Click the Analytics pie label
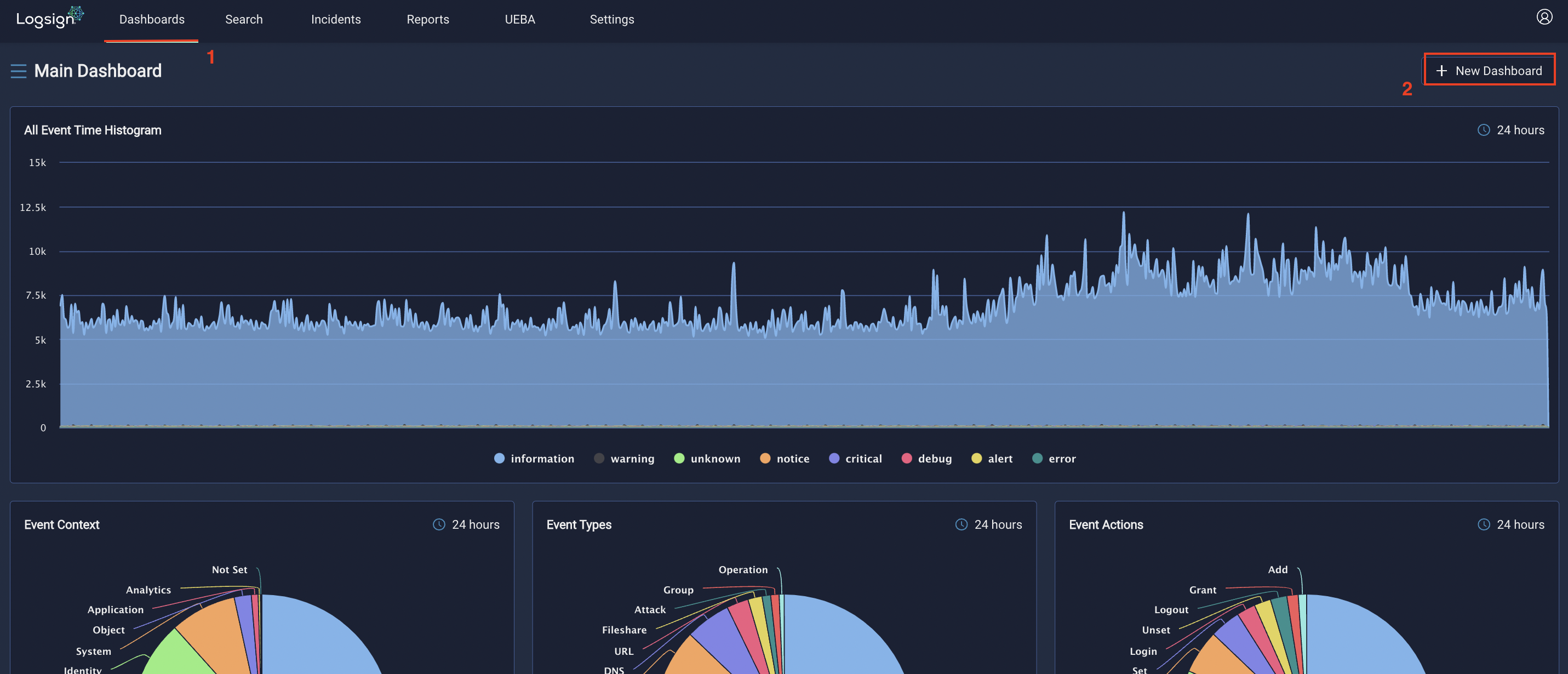This screenshot has width=1568, height=674. pos(148,590)
